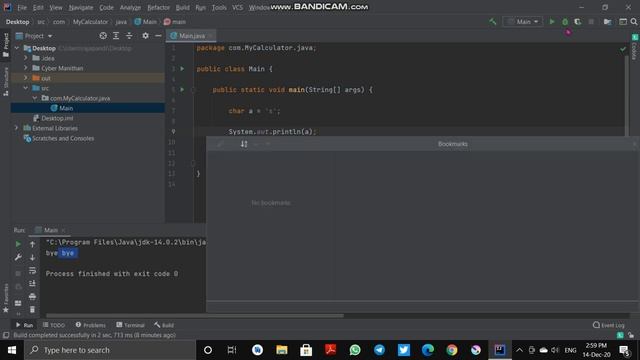640x360 pixels.
Task: Open the File menu
Action: (x=22, y=7)
